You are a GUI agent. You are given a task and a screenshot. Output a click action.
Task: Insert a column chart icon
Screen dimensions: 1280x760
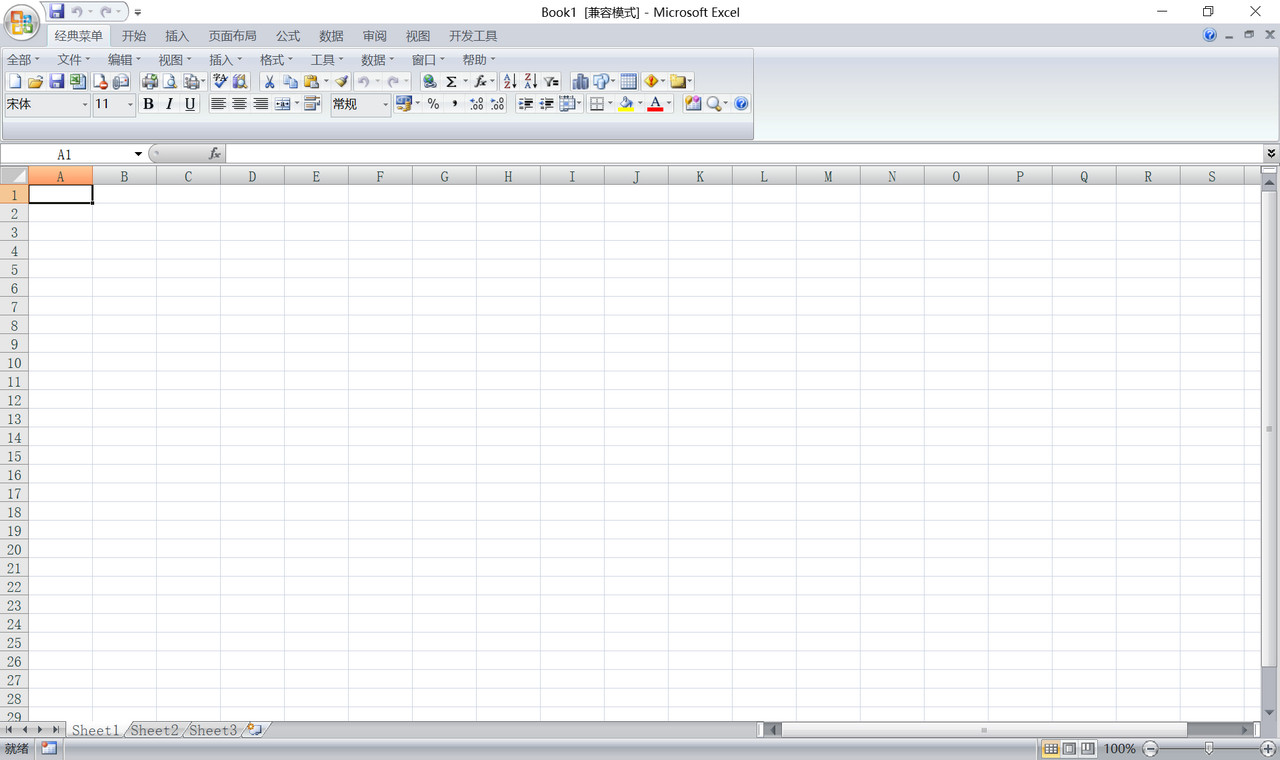click(x=580, y=82)
